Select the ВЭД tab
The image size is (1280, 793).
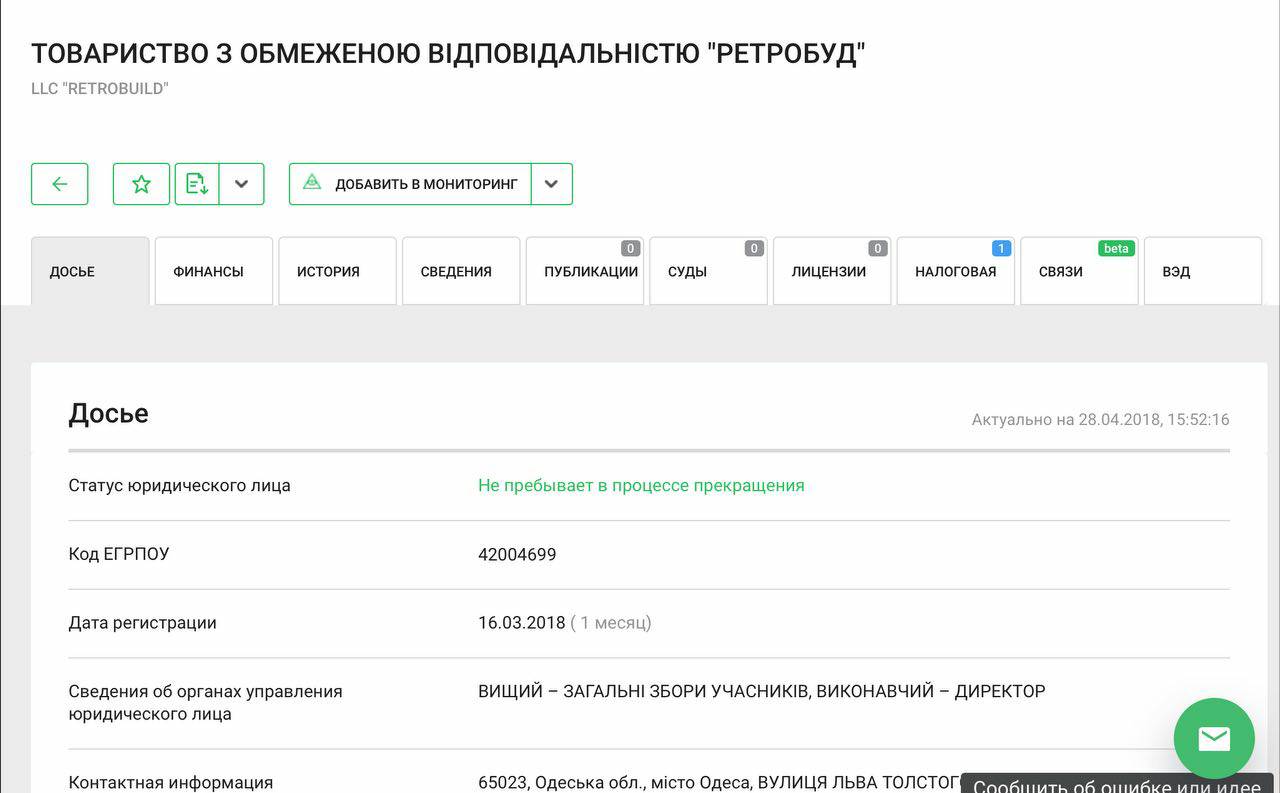pyautogui.click(x=1202, y=271)
